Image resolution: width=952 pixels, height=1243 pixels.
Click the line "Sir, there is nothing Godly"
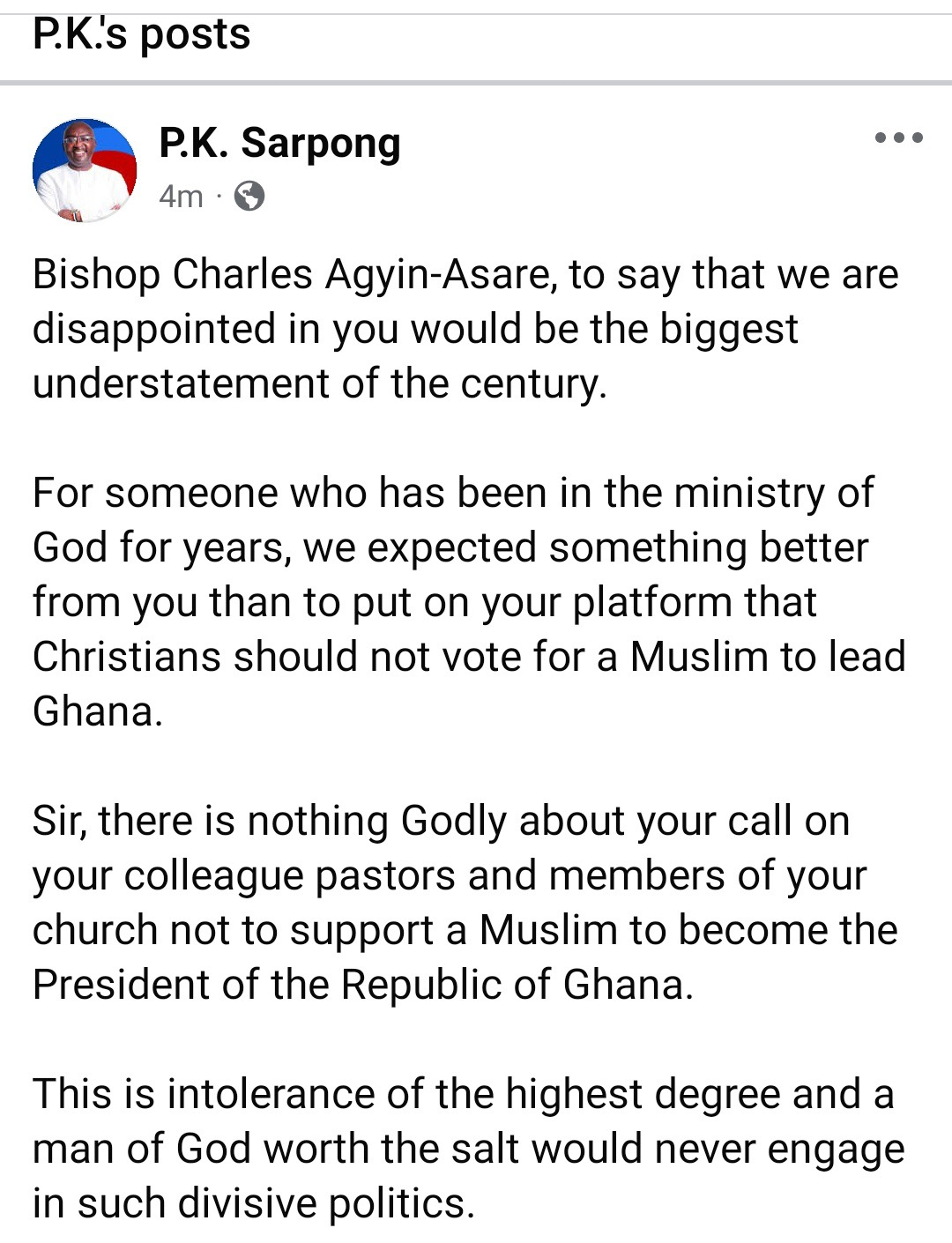pos(441,821)
